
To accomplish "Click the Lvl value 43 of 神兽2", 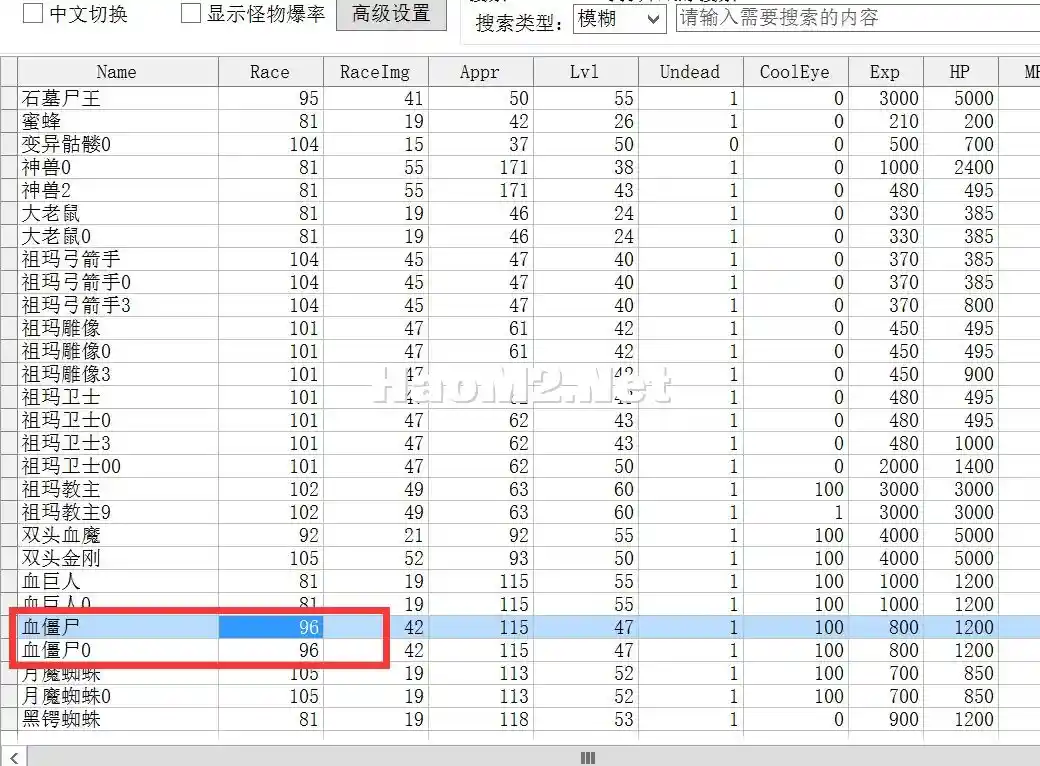I will tap(585, 190).
